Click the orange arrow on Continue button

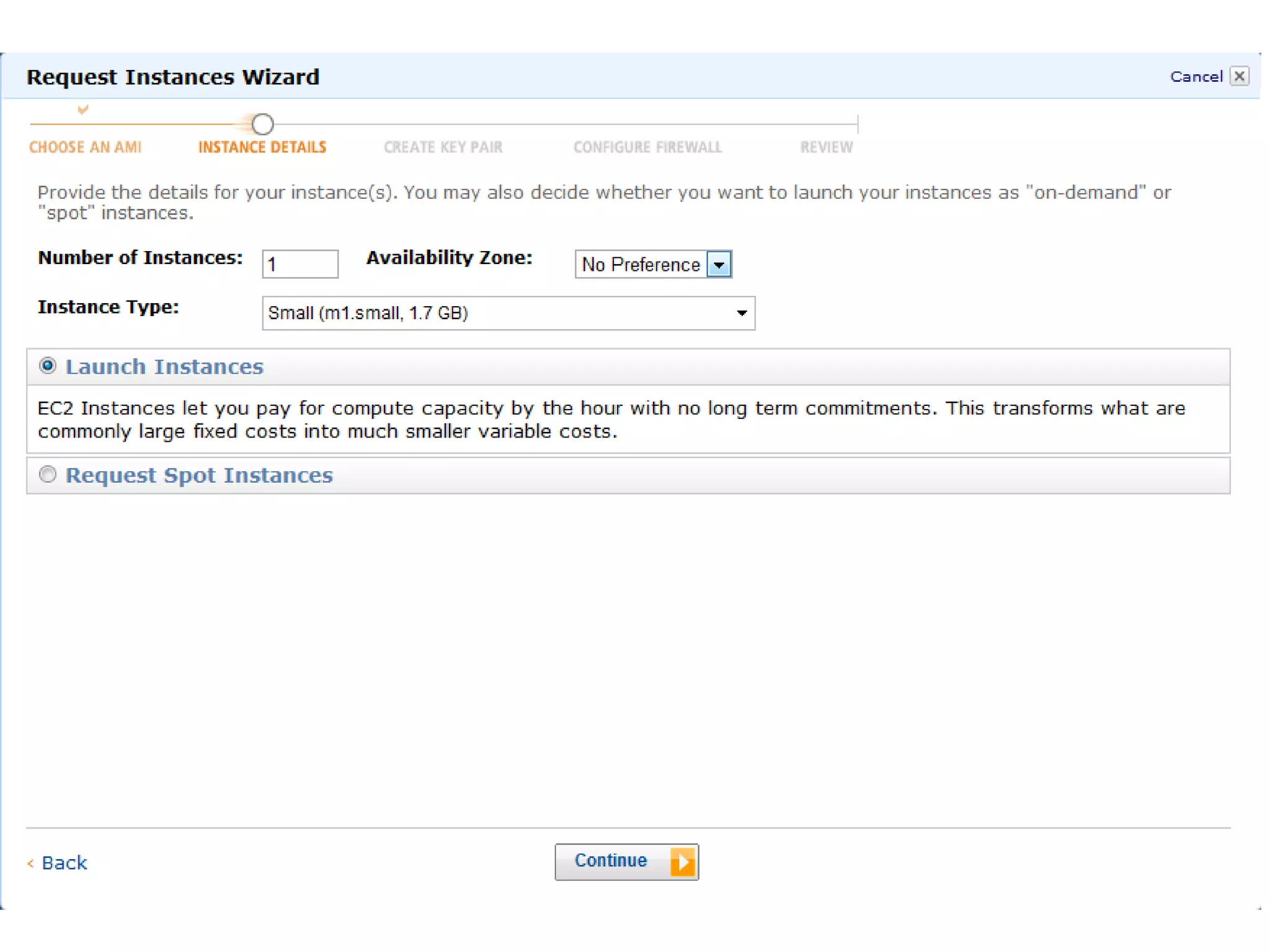(x=683, y=862)
